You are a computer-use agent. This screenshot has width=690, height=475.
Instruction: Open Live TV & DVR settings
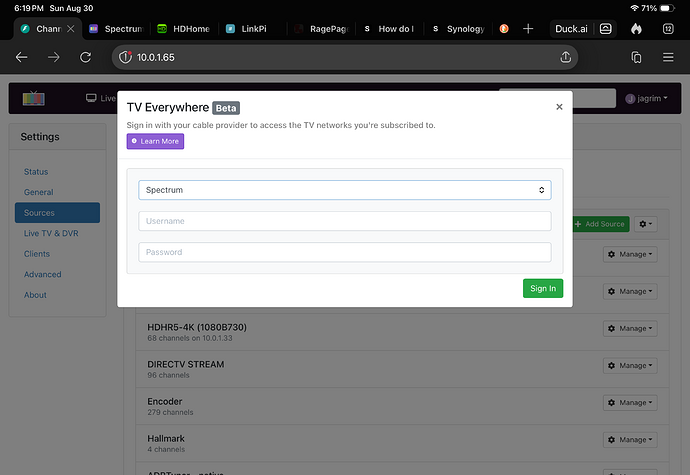[51, 233]
